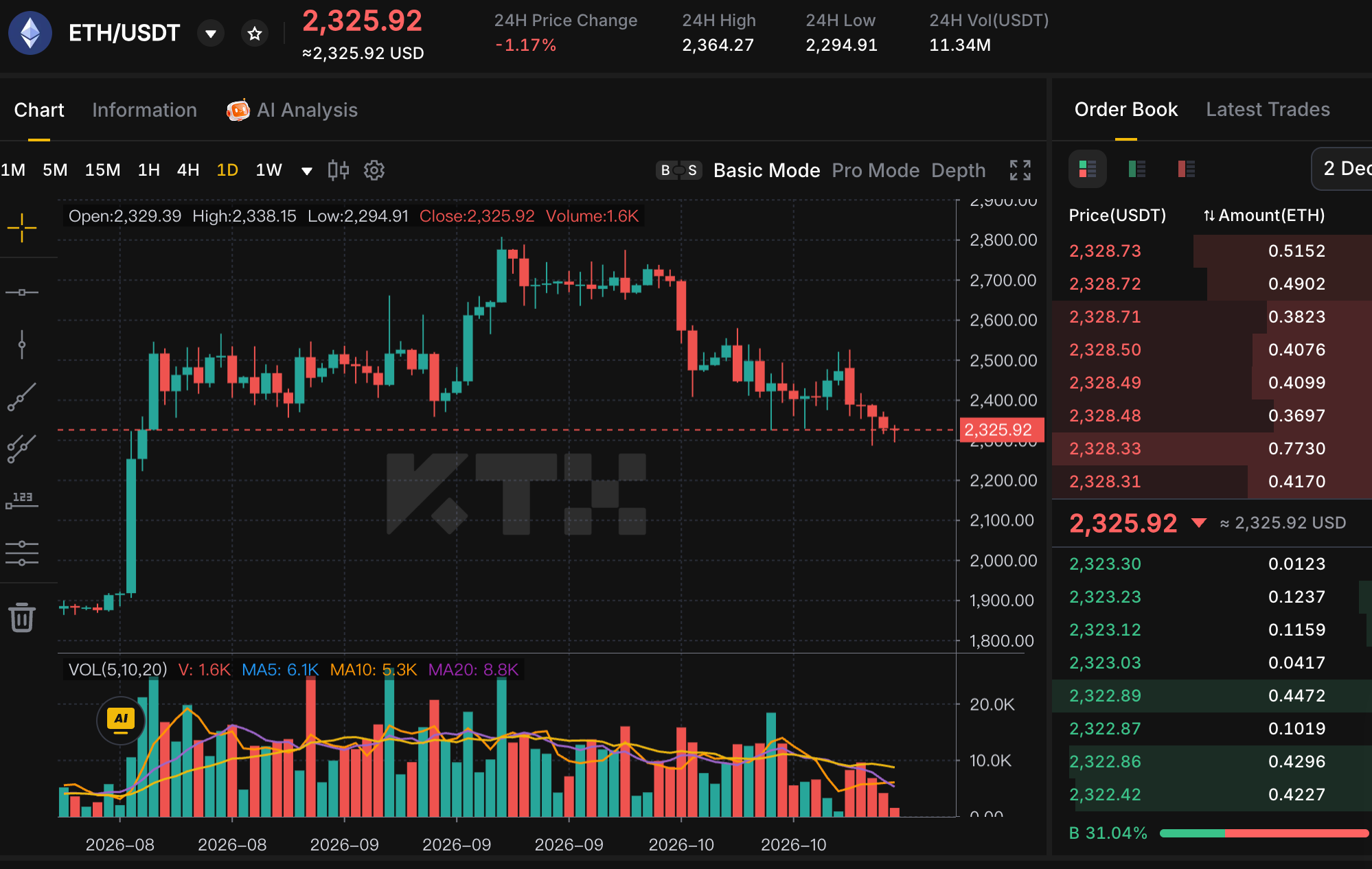
Task: Open the drawing tool settings sliders icon
Action: 22,553
